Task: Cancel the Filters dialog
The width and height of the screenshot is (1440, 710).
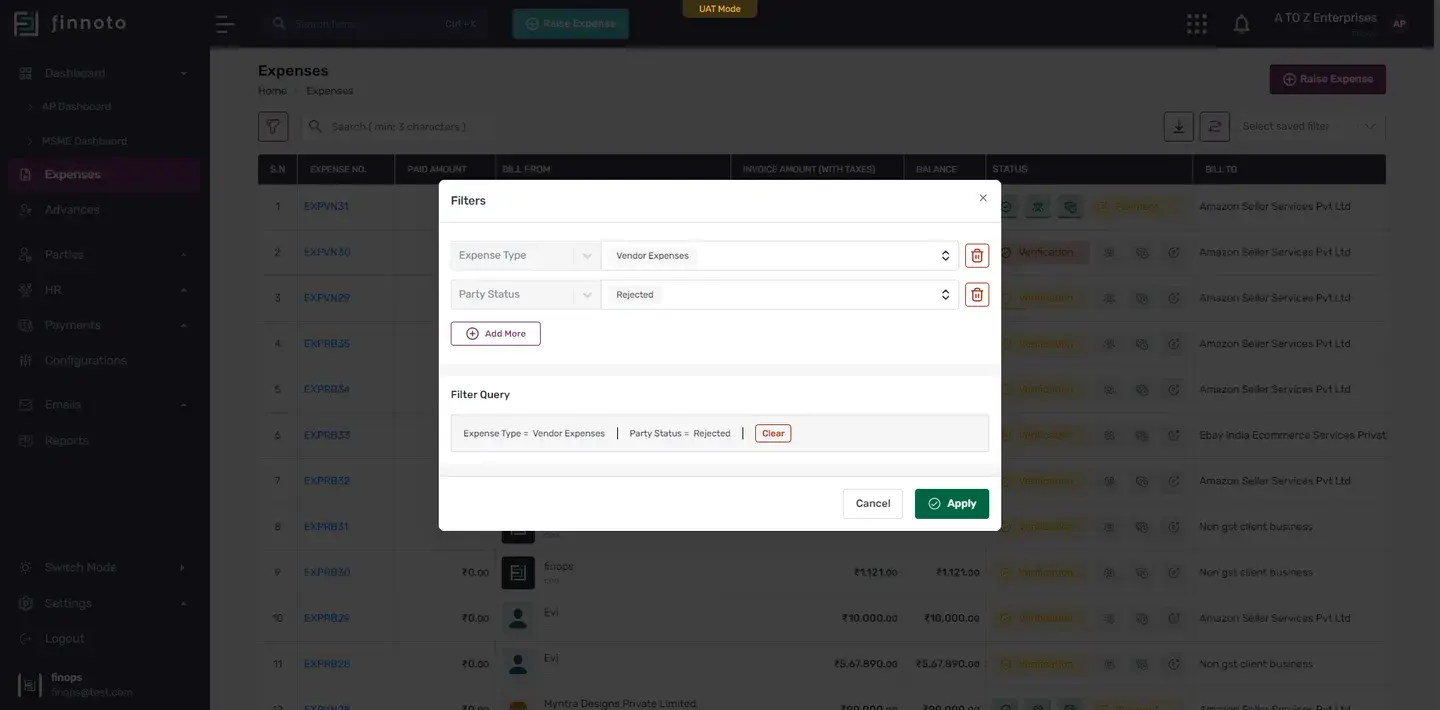Action: pos(873,504)
